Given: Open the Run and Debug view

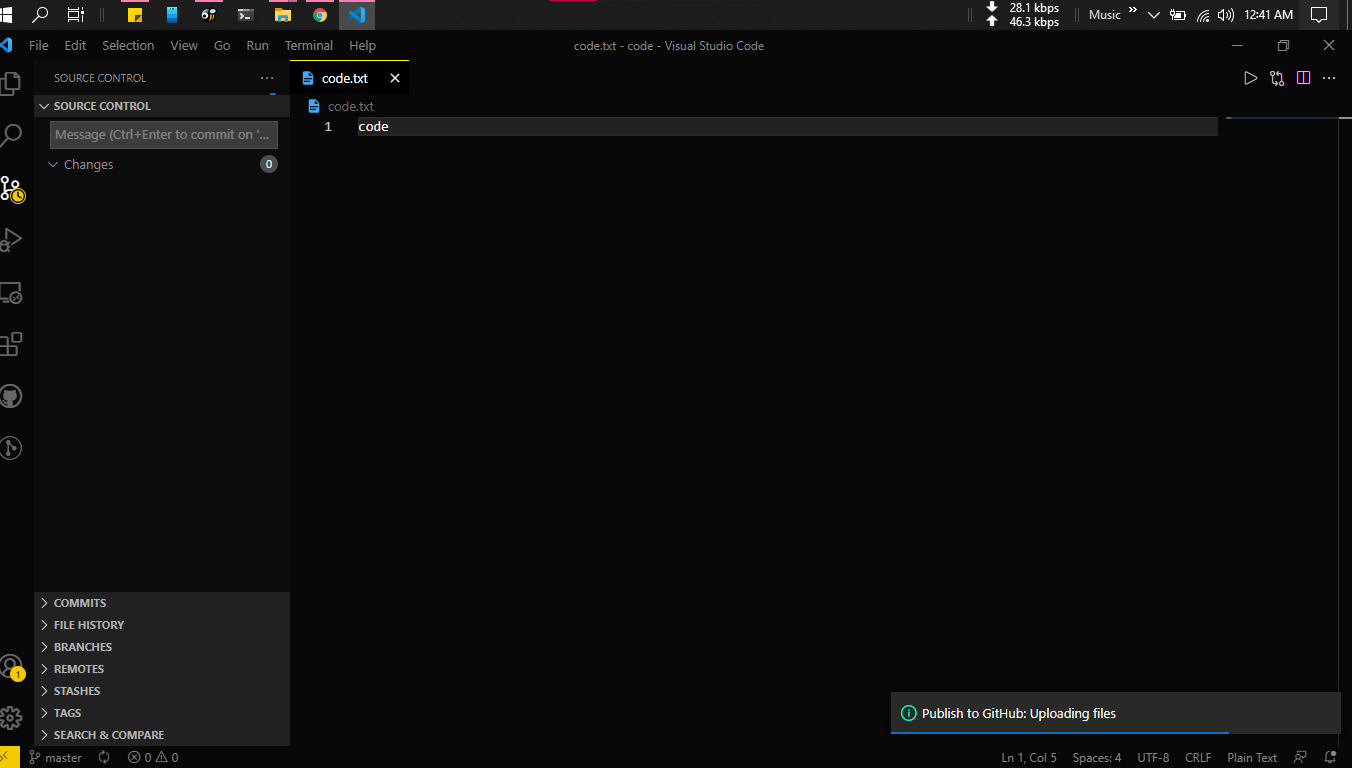Looking at the screenshot, I should click(13, 239).
